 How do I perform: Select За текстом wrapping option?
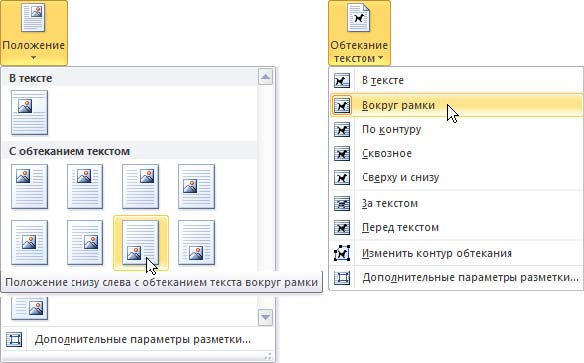tap(456, 204)
